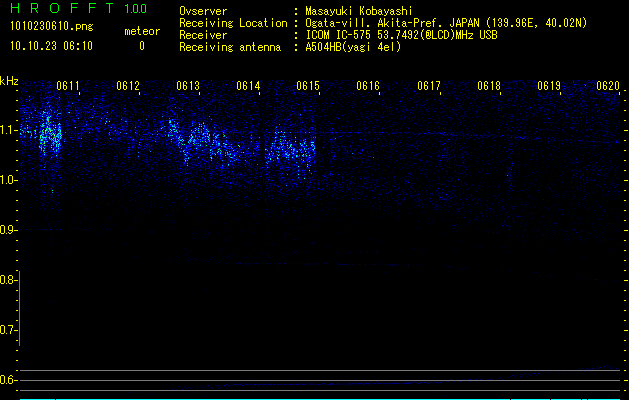Click the version number 1.0.0
This screenshot has height=400, width=629.
(x=136, y=9)
